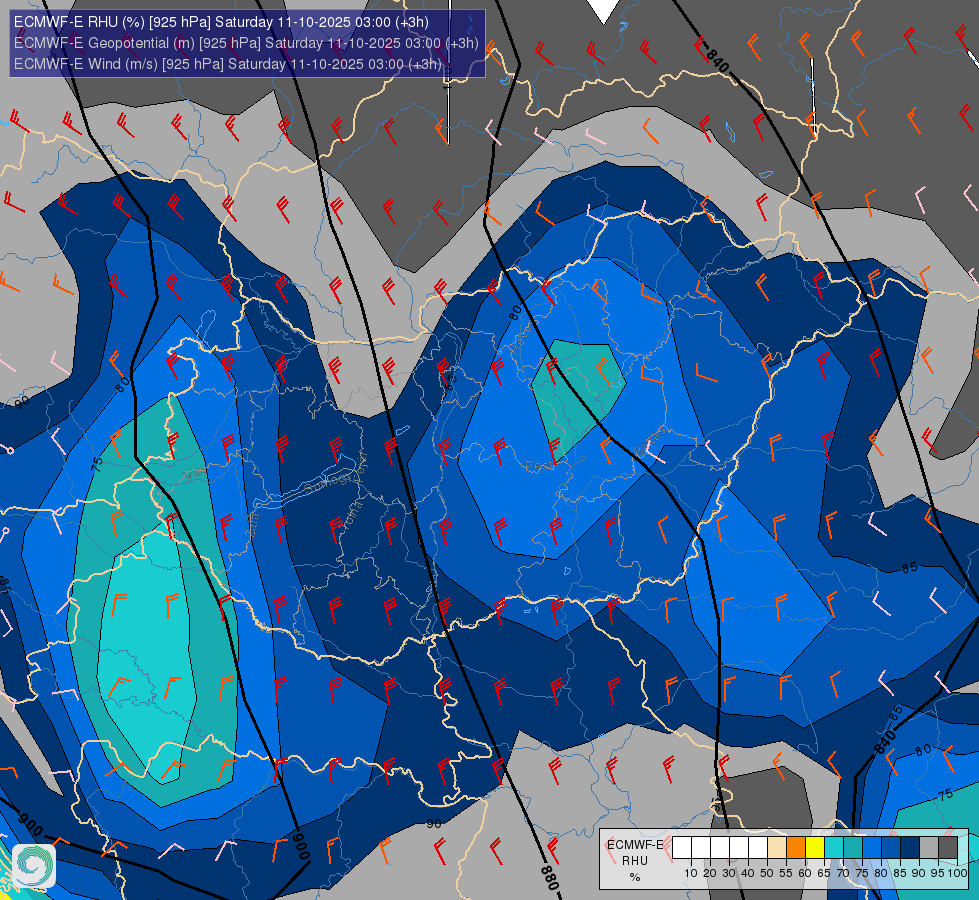Click legend tick label 70

coord(843,873)
